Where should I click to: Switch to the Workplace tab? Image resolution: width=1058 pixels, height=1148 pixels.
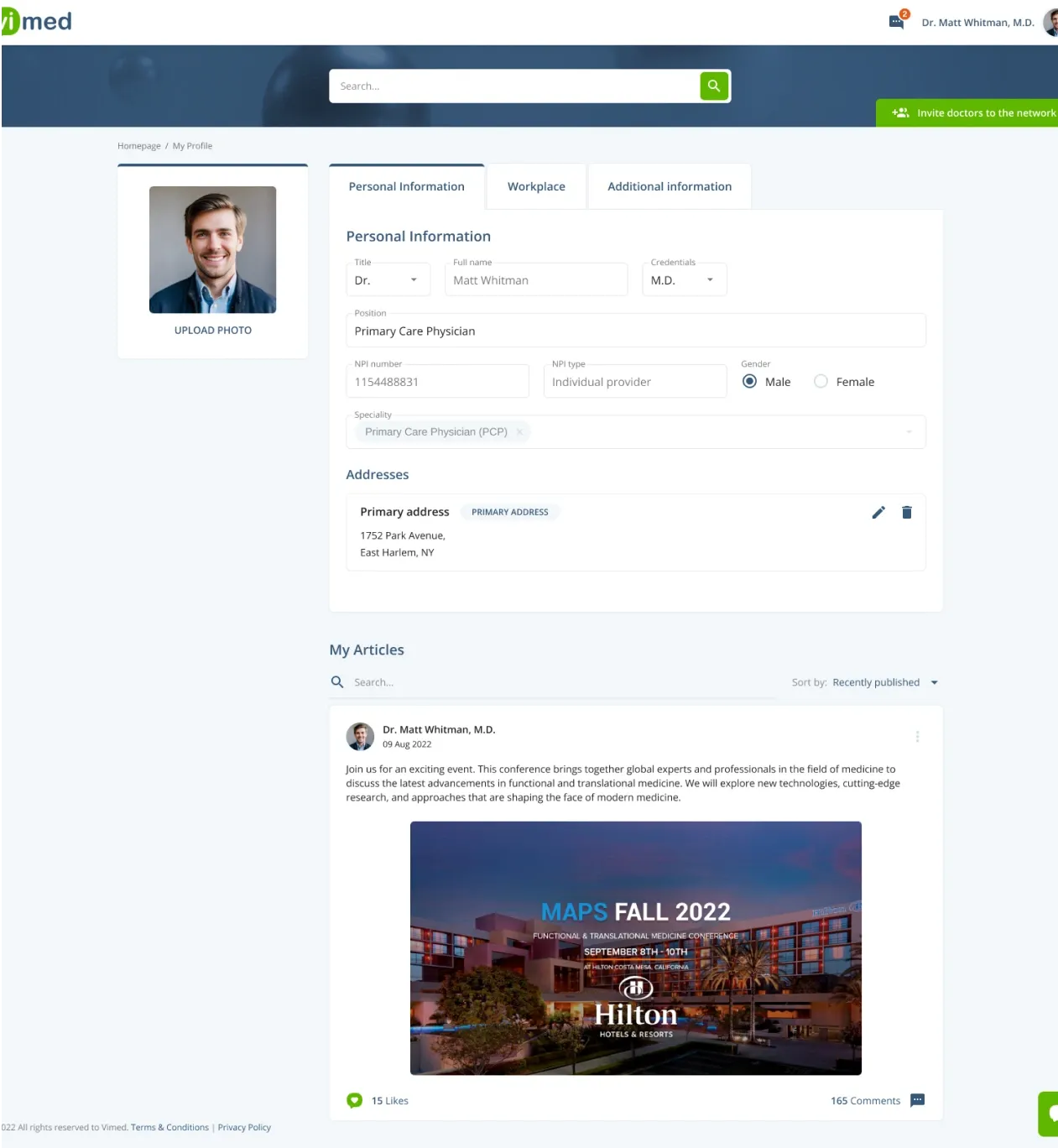coord(536,186)
